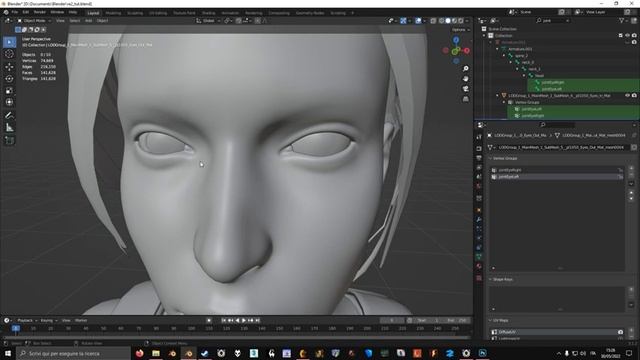
Task: Open the viewport Options dropdown
Action: pyautogui.click(x=461, y=30)
